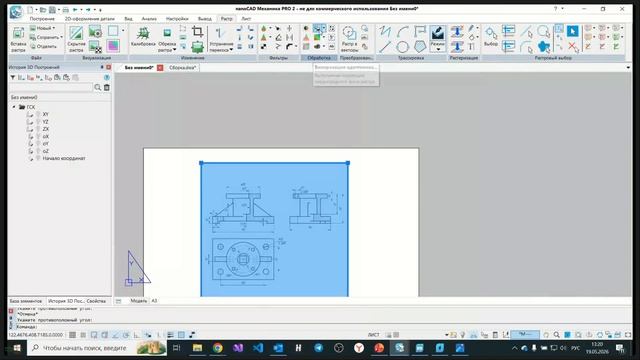The width and height of the screenshot is (640, 360).
Task: Click the nanoCAD application logo button
Action: coord(16,11)
